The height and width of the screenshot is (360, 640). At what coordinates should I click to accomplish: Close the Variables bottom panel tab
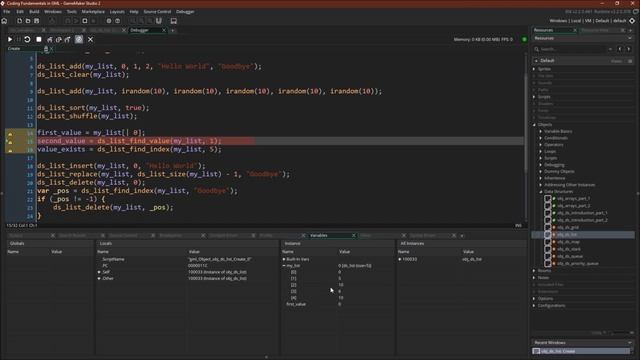coord(354,236)
